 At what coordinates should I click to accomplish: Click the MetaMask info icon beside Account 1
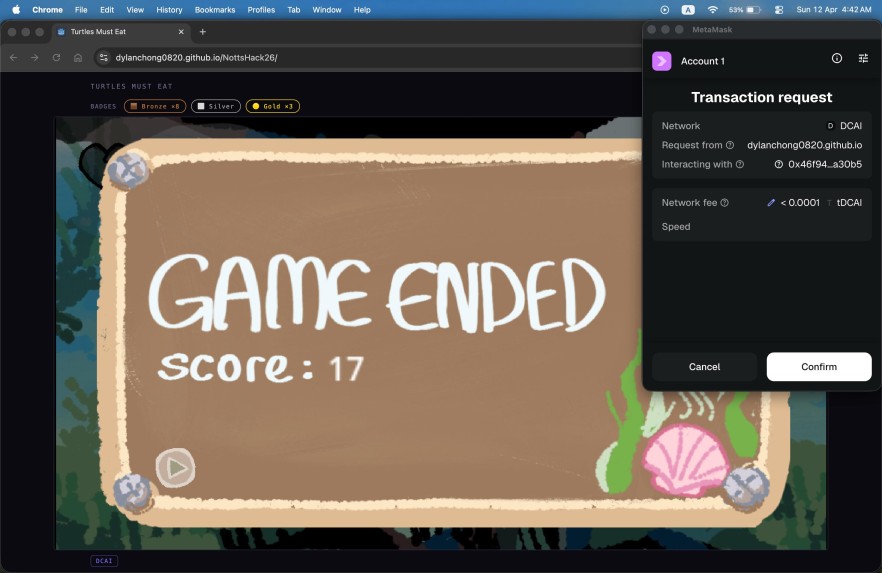point(837,59)
